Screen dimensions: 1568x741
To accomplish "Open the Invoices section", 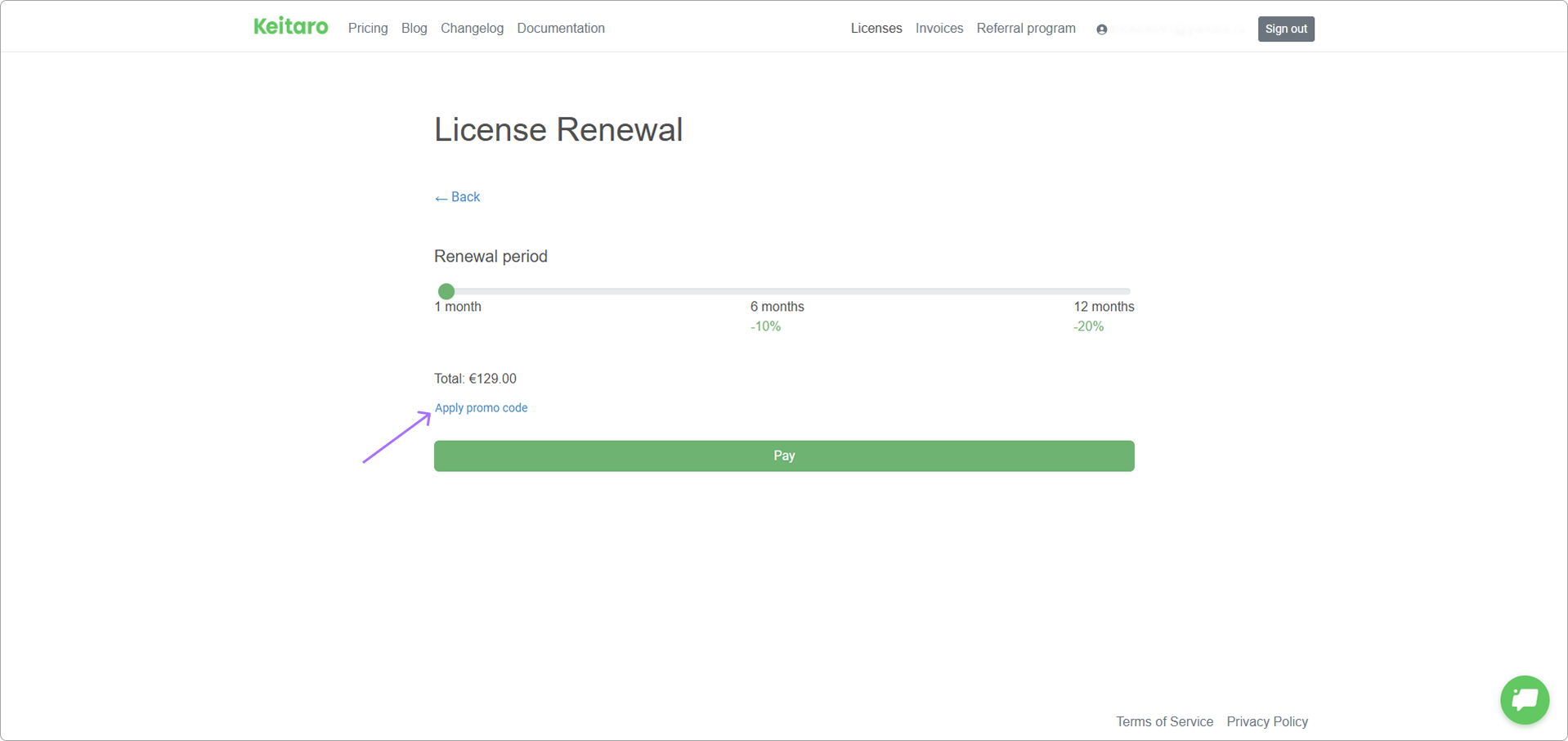I will tap(939, 29).
